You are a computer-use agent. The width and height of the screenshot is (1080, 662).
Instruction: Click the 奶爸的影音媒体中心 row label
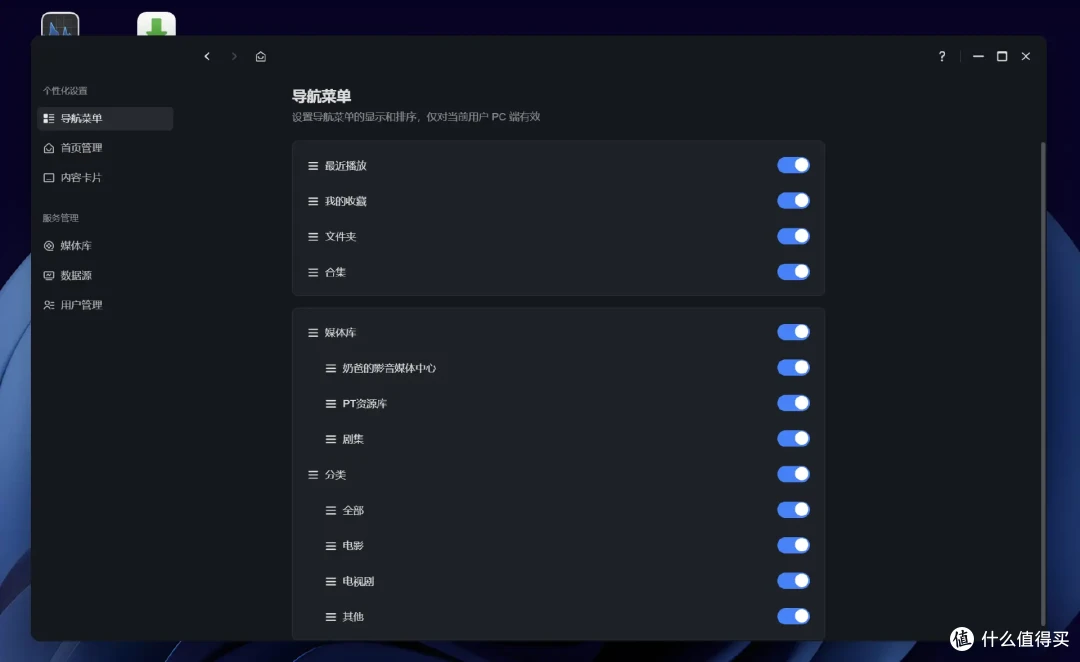click(x=389, y=369)
